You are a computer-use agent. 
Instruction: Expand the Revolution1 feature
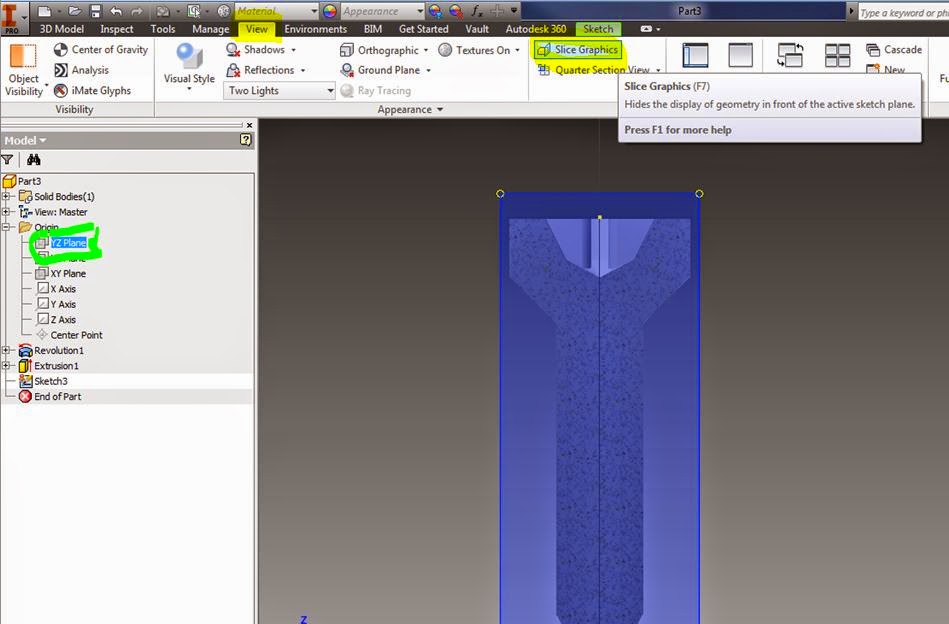coord(6,350)
